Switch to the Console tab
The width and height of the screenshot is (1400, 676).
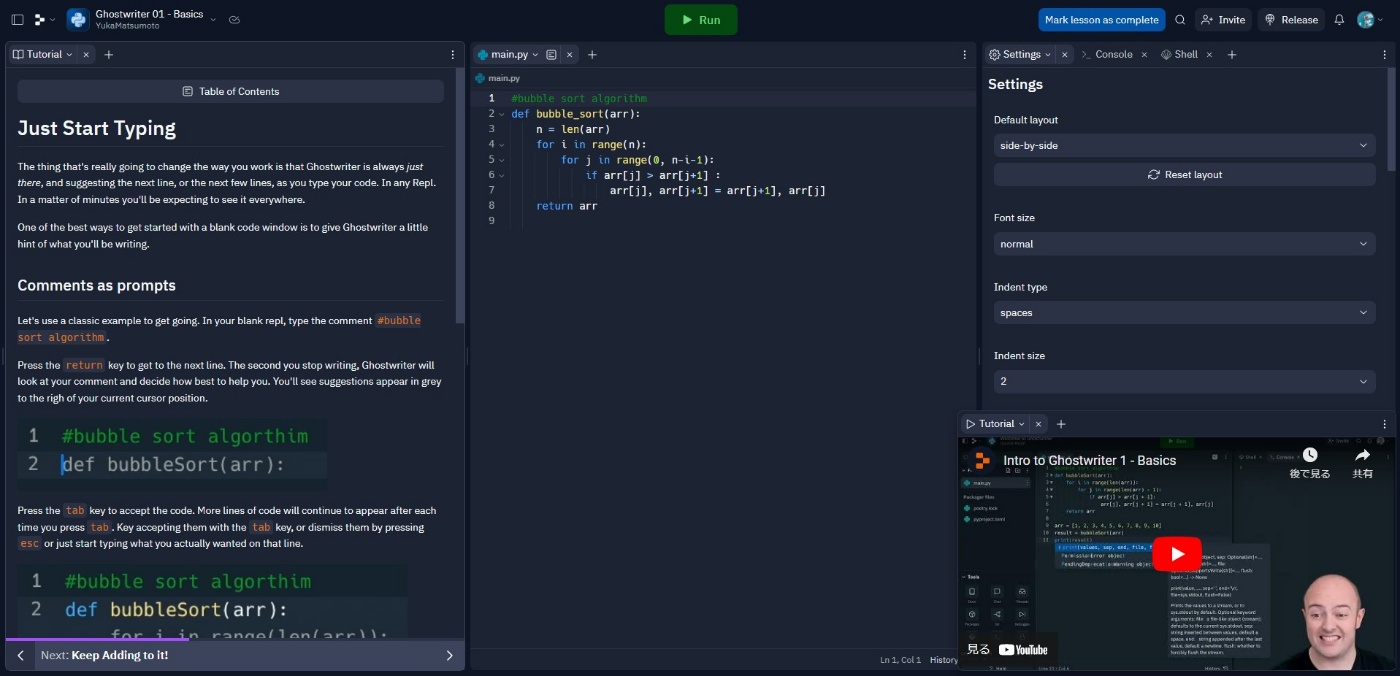pyautogui.click(x=1106, y=54)
